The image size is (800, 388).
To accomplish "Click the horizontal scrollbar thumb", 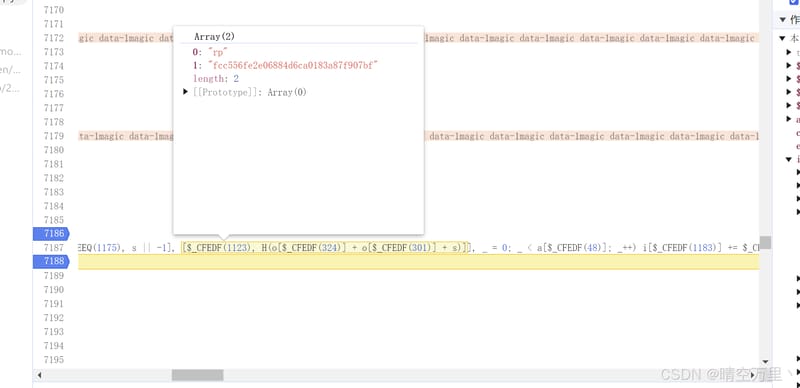I will pos(197,375).
